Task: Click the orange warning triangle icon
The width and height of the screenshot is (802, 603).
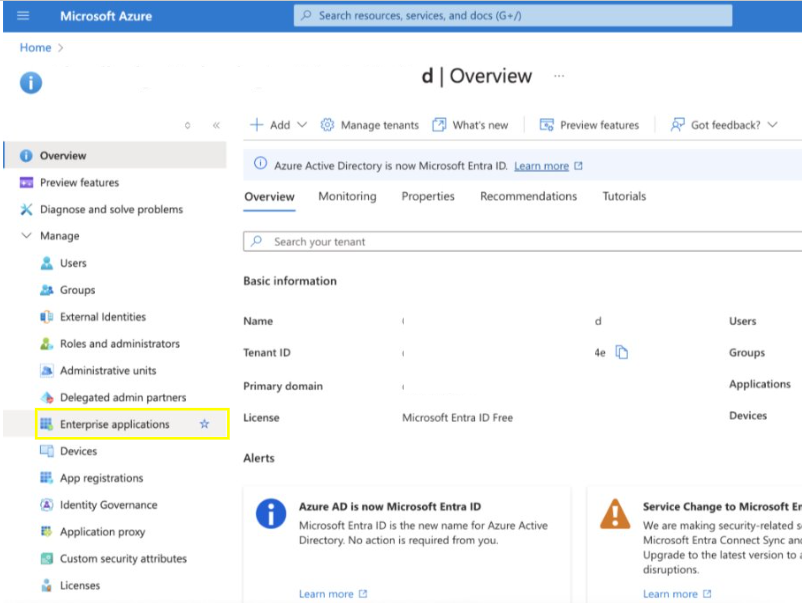Action: pos(615,513)
